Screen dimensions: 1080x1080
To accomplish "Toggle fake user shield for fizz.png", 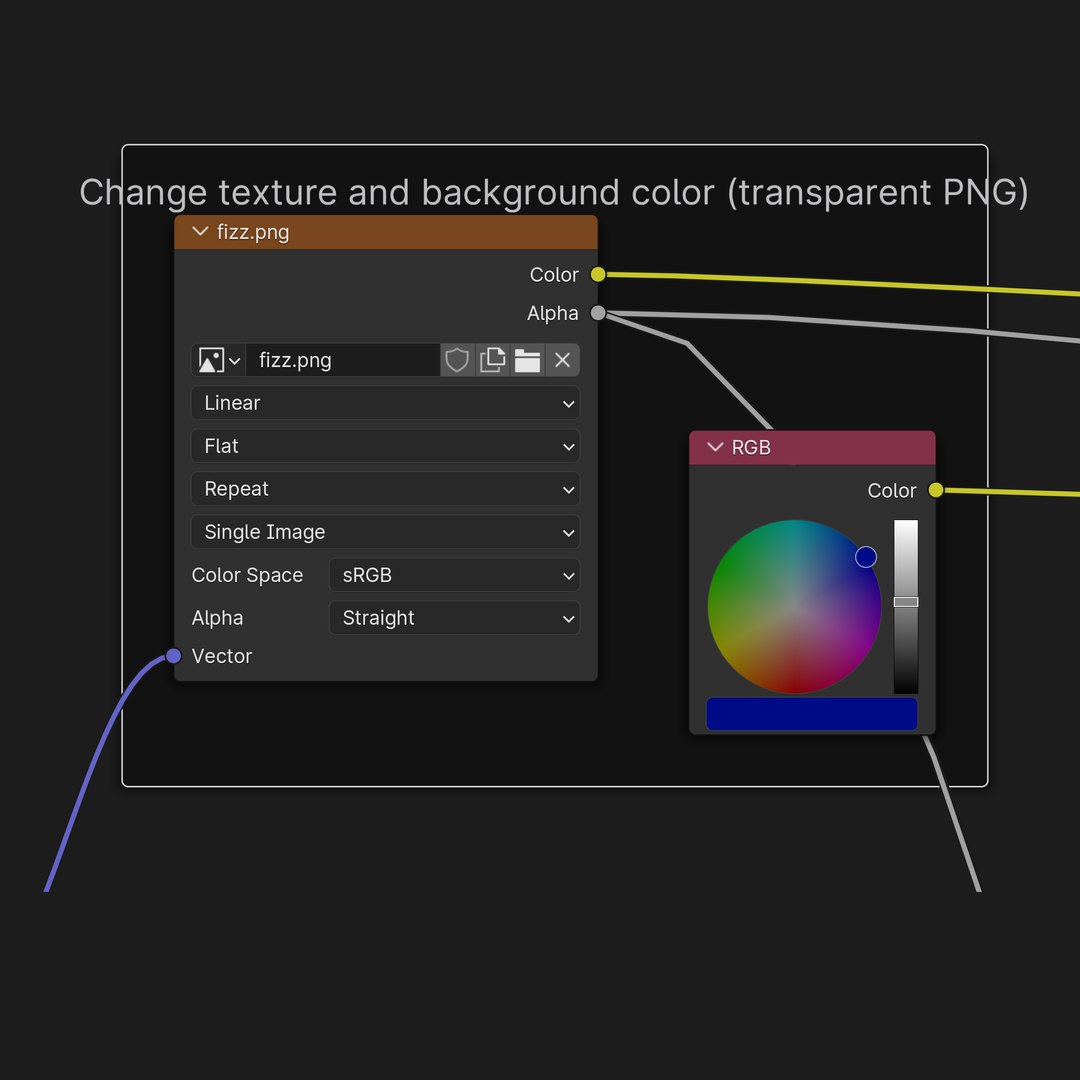I will tap(457, 360).
